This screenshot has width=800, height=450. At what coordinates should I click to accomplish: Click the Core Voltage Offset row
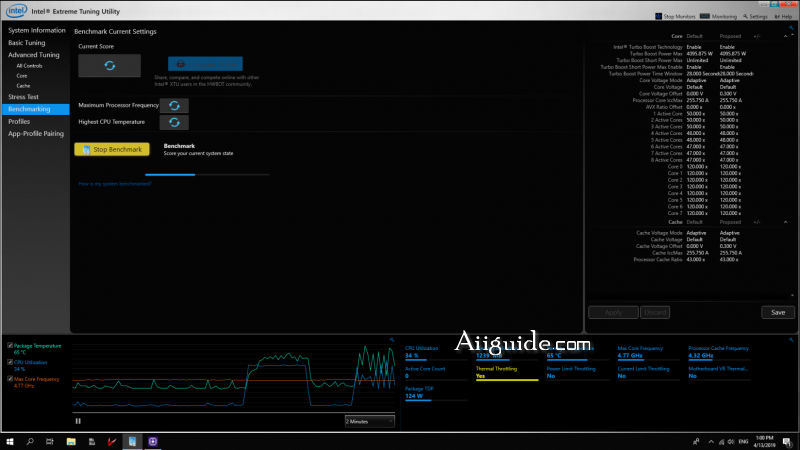(689, 94)
